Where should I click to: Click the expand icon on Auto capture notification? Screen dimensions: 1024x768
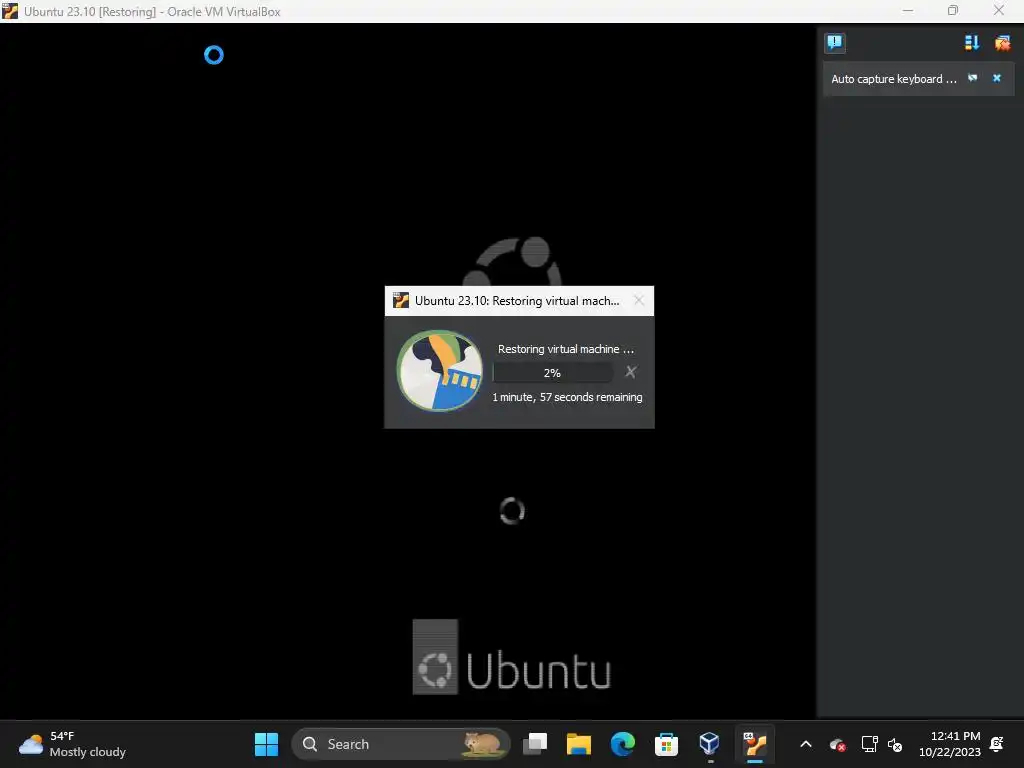[x=972, y=78]
